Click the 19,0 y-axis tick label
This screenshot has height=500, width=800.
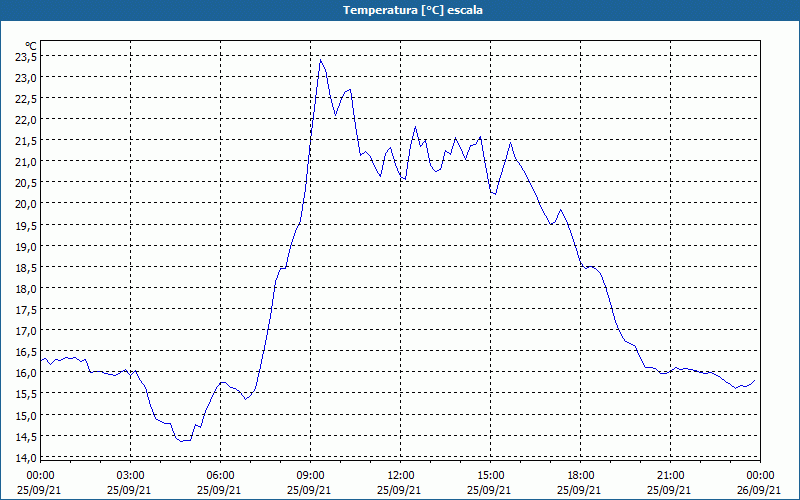point(26,246)
